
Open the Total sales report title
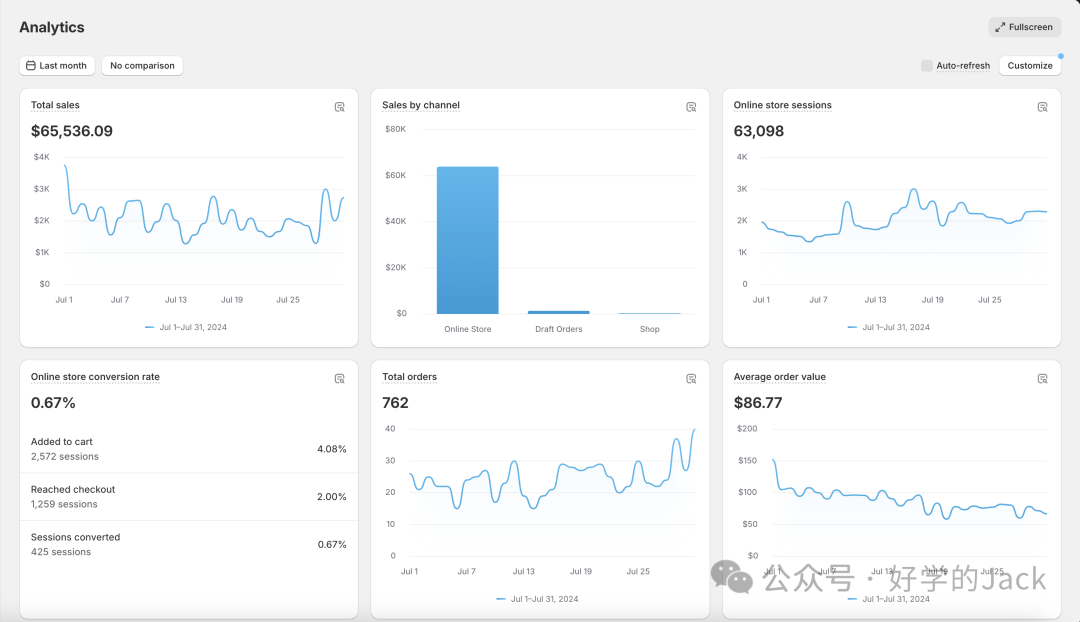point(55,105)
